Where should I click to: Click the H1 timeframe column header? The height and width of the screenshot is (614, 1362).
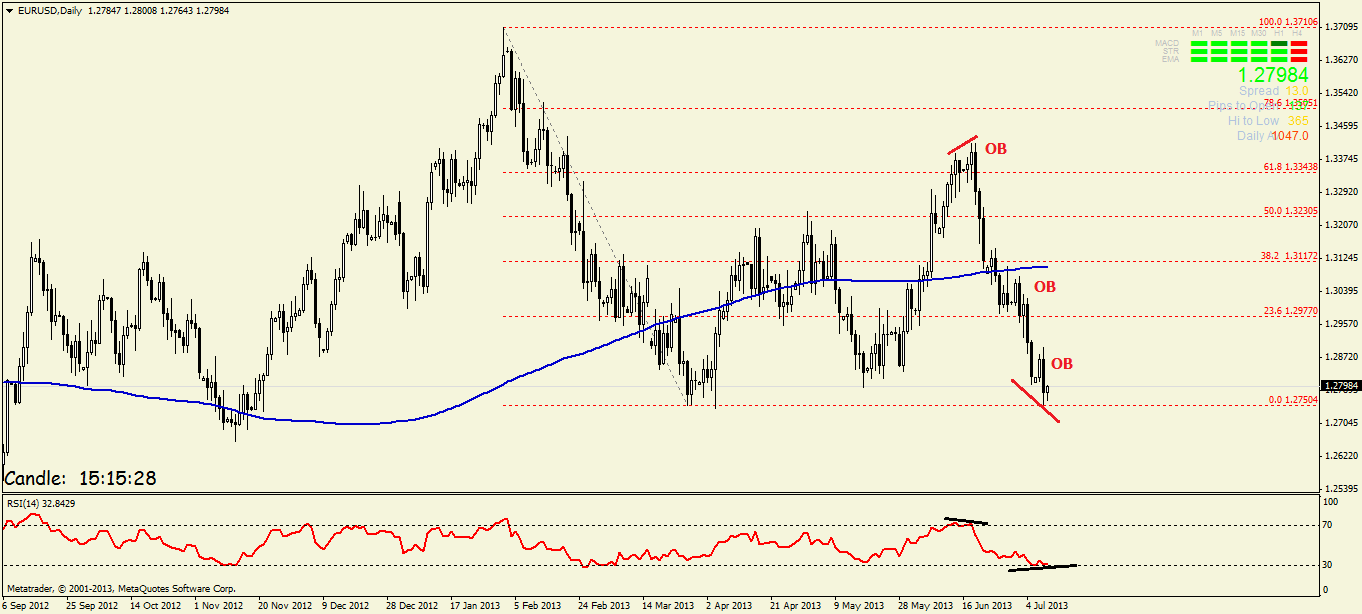1279,33
